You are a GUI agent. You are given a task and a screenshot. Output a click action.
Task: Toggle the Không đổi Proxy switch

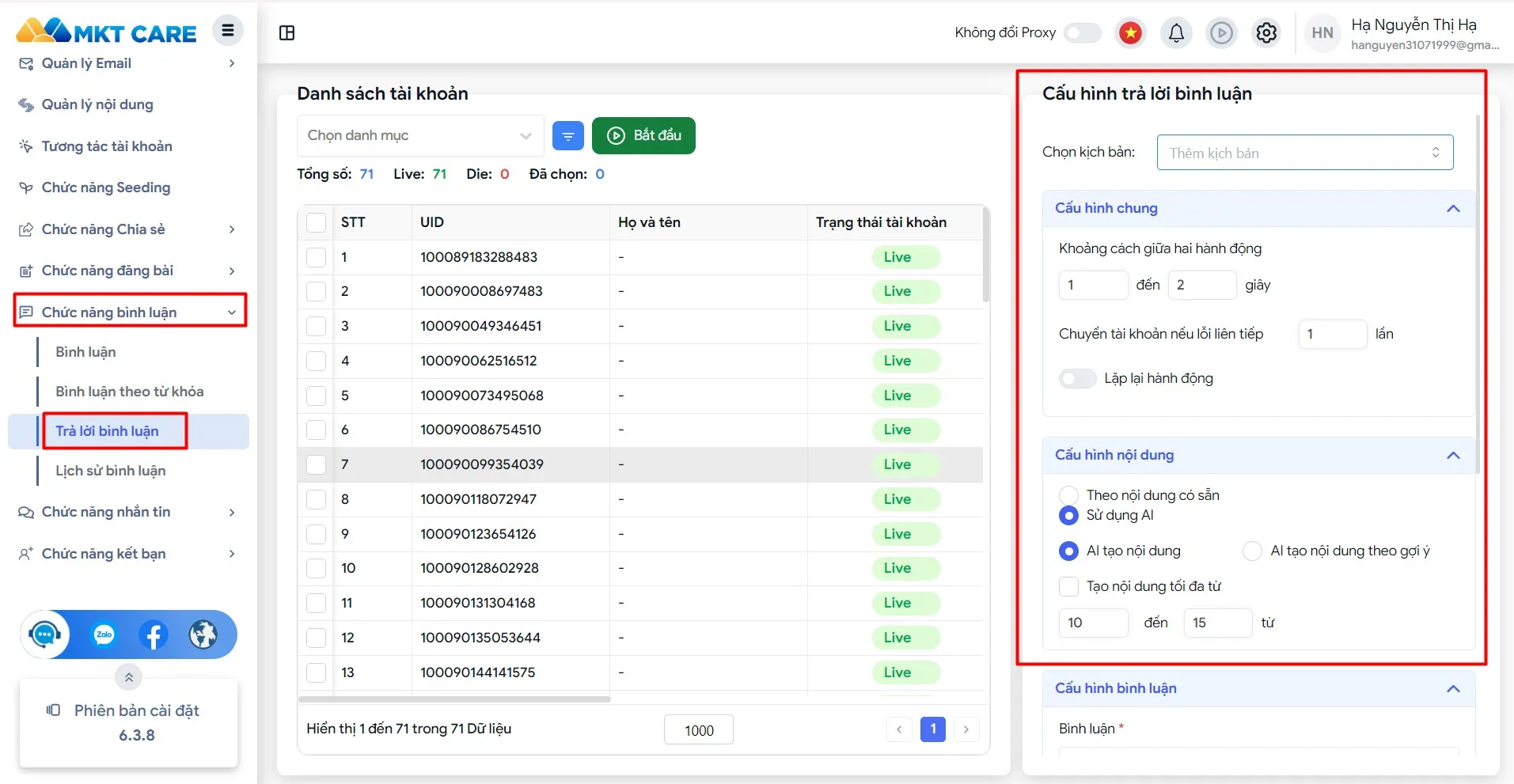click(x=1082, y=32)
